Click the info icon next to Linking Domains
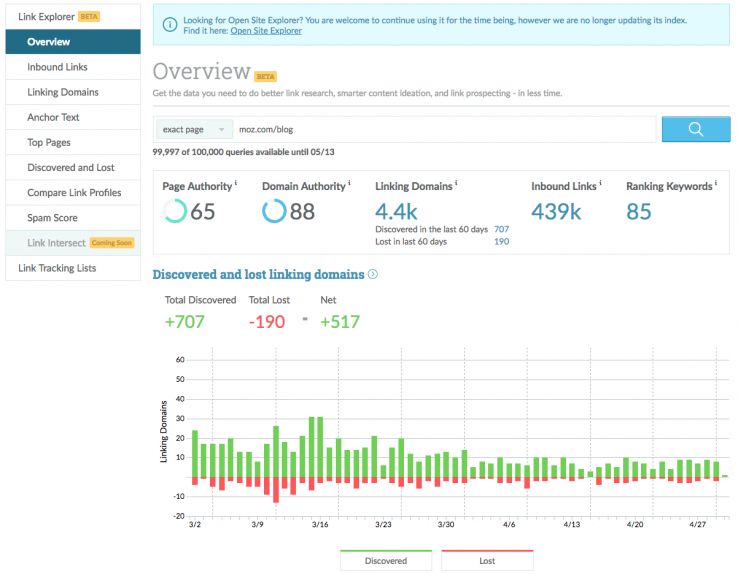This screenshot has width=738, height=575. [456, 184]
